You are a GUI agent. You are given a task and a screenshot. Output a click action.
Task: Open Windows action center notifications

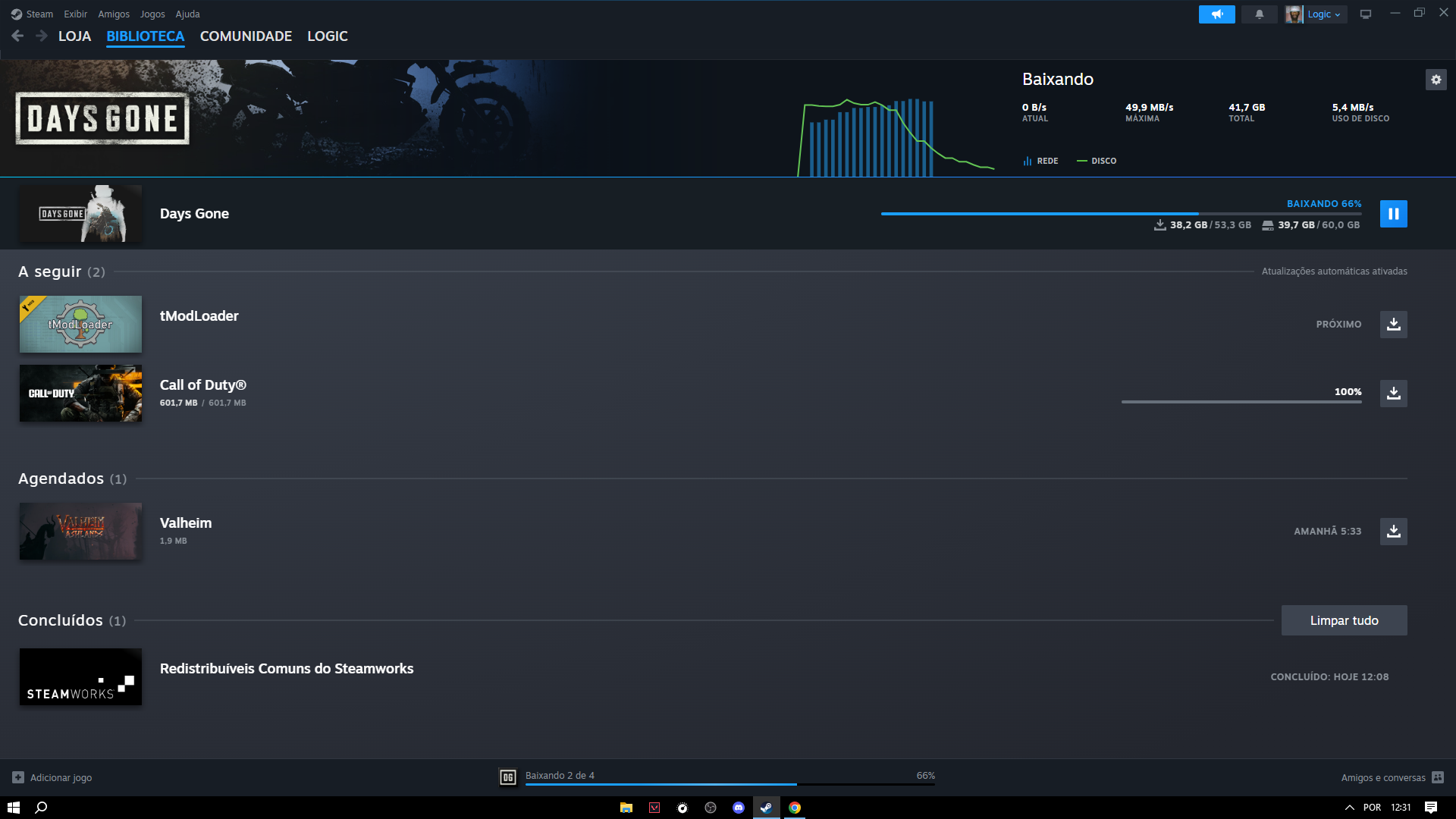(1431, 808)
